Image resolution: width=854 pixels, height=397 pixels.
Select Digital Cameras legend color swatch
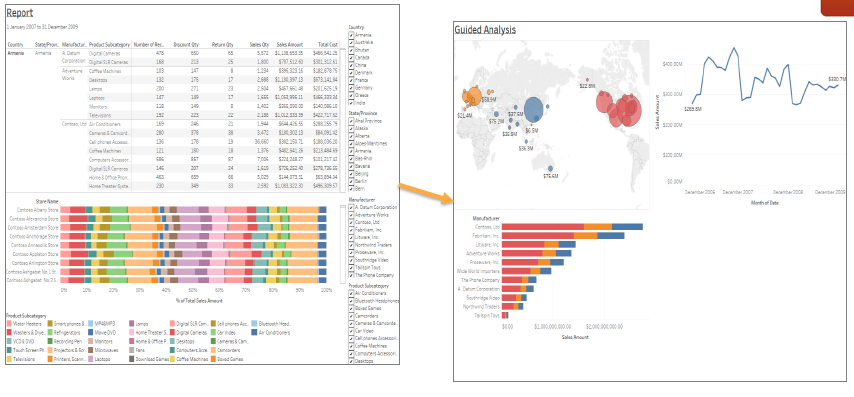tap(173, 333)
